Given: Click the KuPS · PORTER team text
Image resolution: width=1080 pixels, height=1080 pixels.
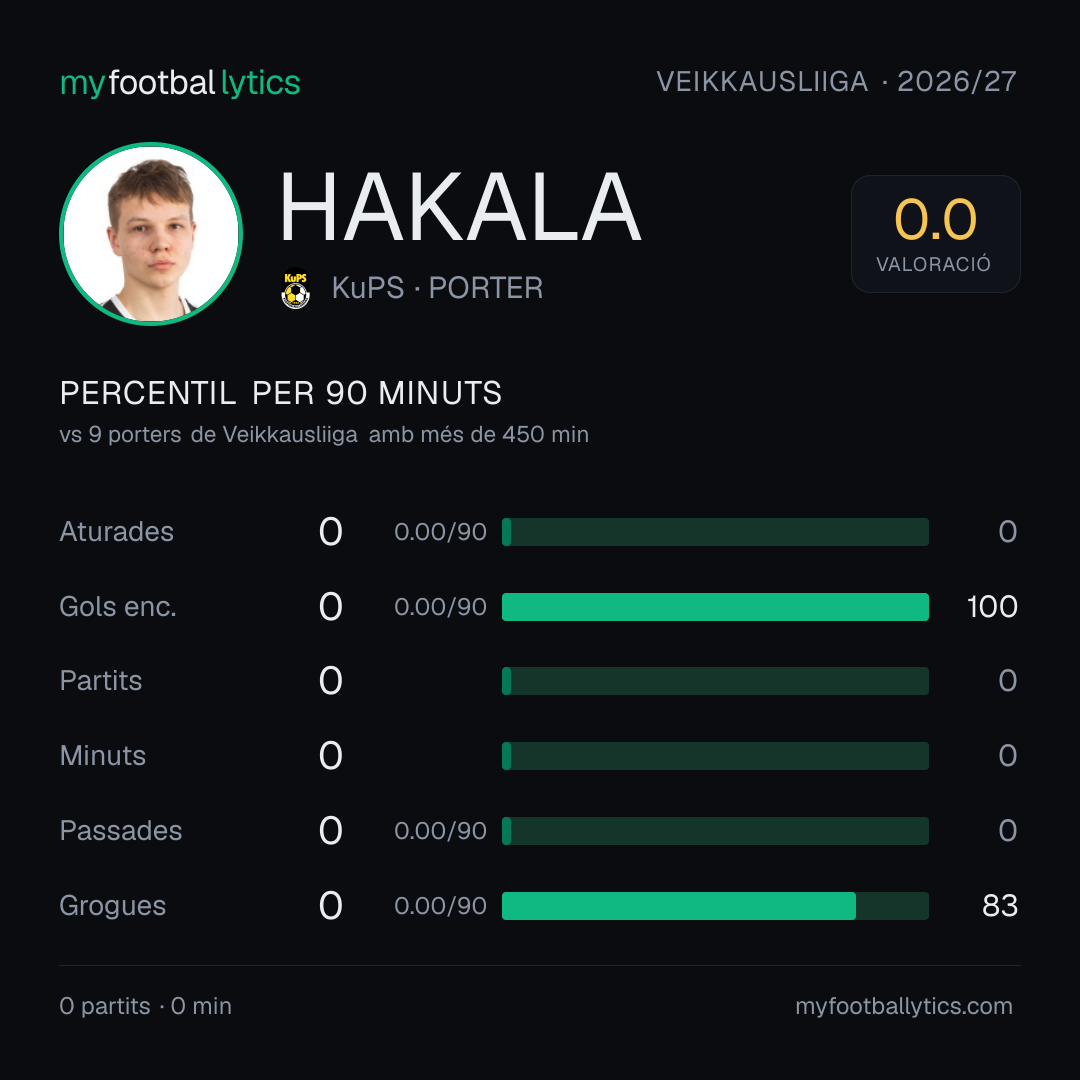Looking at the screenshot, I should 437,288.
